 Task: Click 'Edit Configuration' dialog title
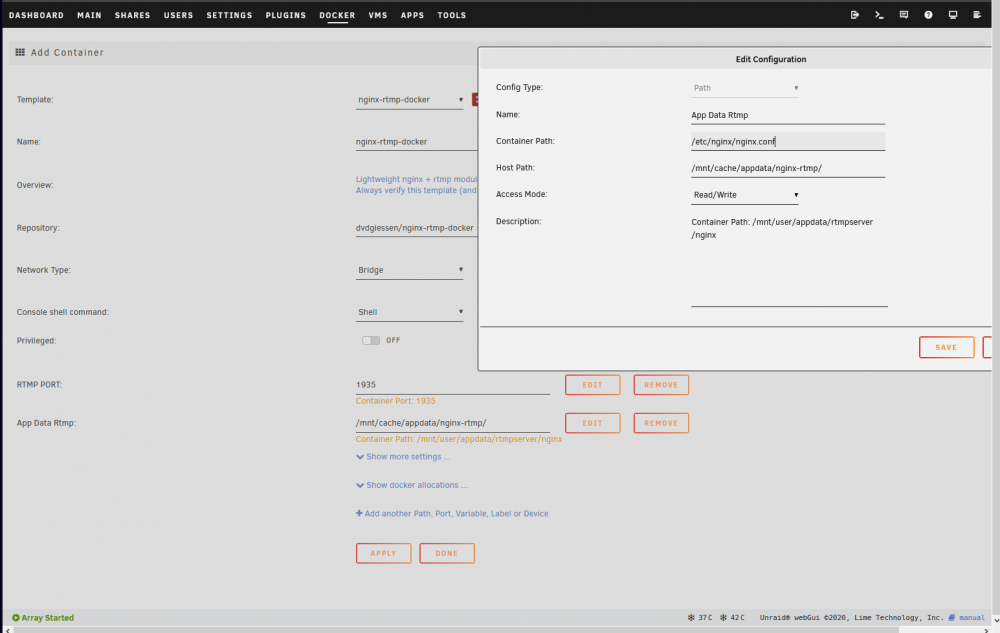[x=771, y=59]
